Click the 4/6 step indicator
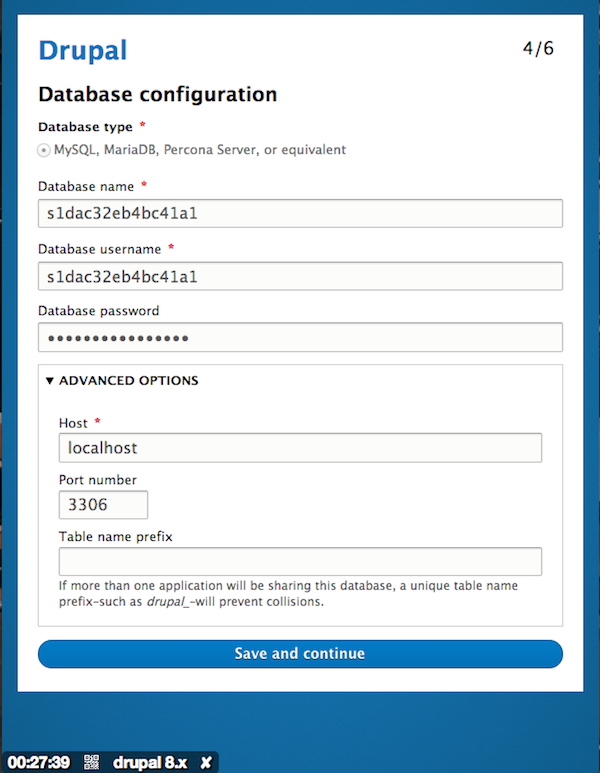The image size is (600, 773). click(538, 48)
